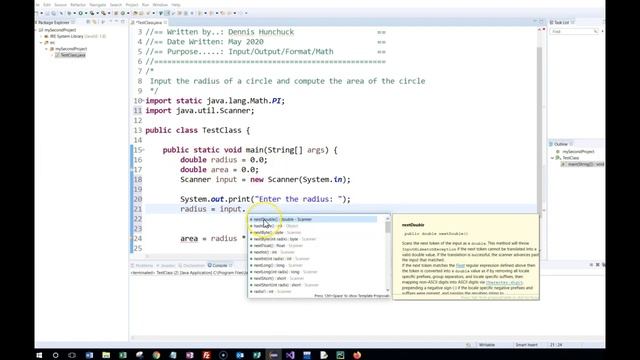Switch to Eclipse taskbar icon
Viewport: 640px width, 360px height.
point(273,355)
